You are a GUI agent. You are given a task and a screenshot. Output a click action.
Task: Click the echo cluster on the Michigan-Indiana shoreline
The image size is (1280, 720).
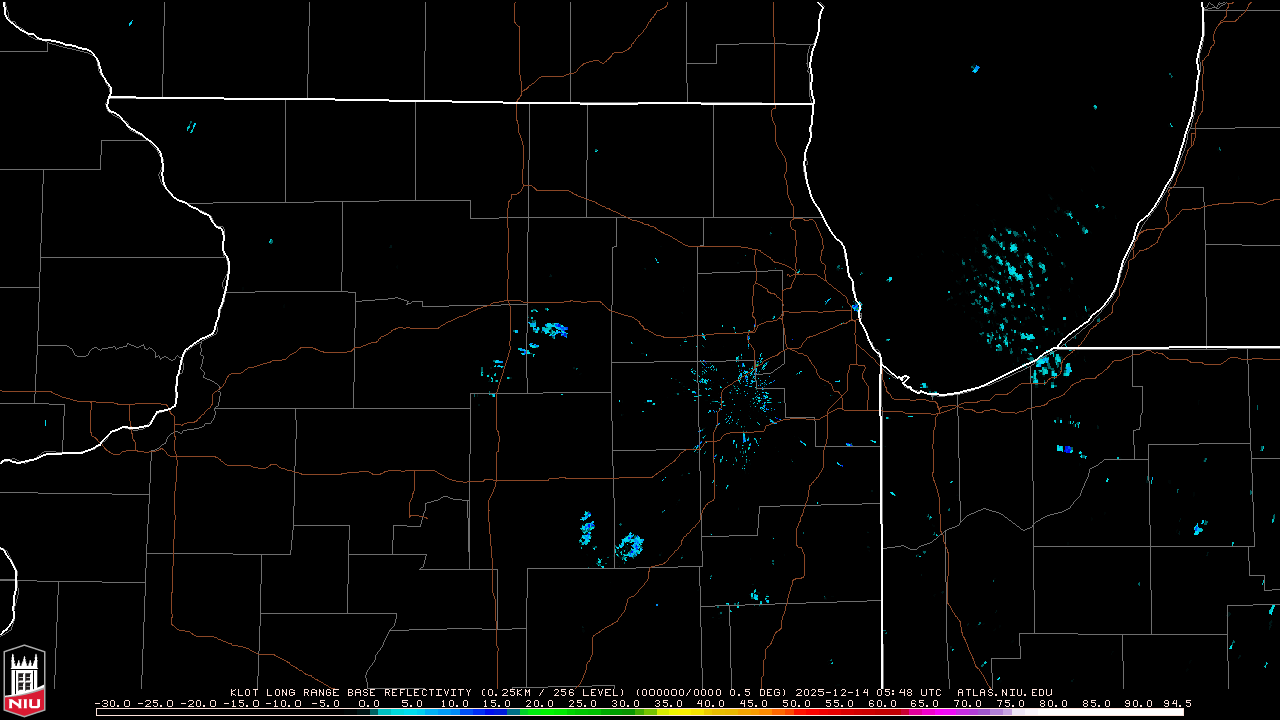click(x=1049, y=368)
